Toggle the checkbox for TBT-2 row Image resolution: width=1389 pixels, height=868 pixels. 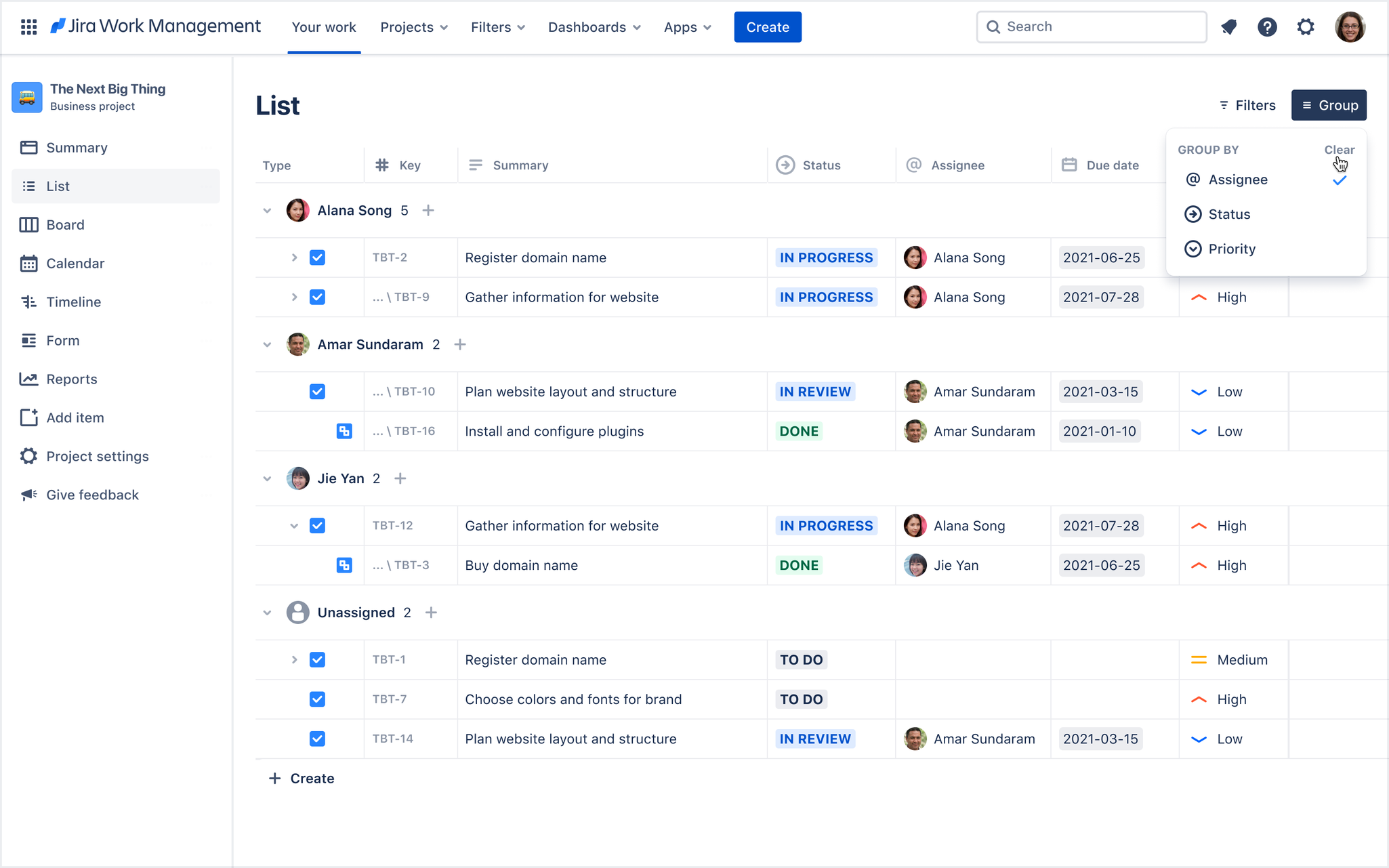point(317,258)
